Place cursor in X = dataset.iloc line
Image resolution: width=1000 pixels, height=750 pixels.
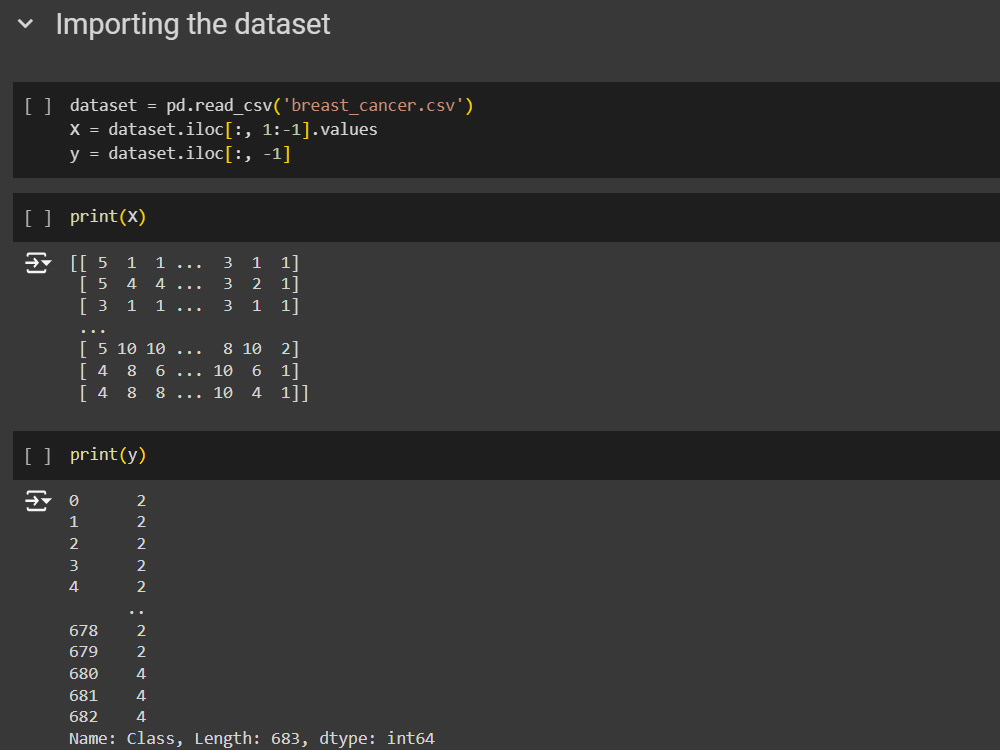point(223,129)
